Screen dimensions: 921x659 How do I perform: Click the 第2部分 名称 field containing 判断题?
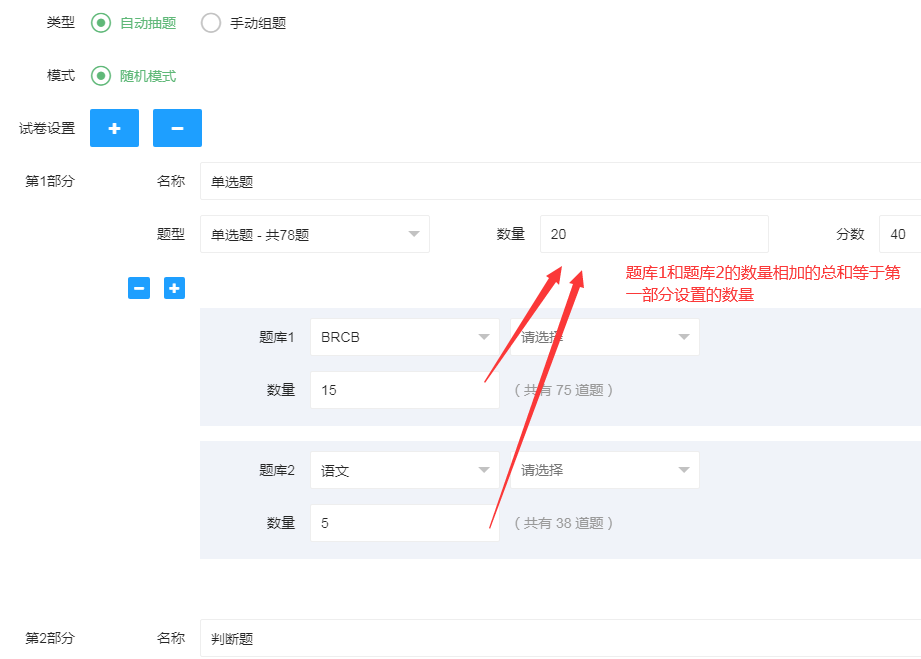point(558,638)
